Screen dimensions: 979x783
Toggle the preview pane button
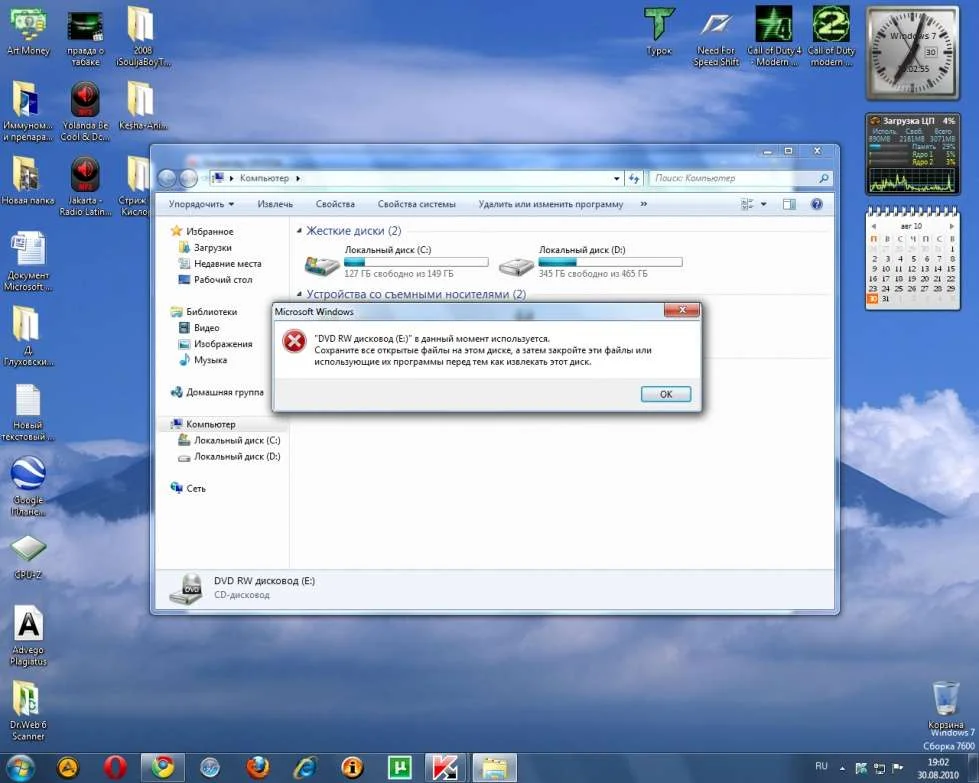pos(789,204)
